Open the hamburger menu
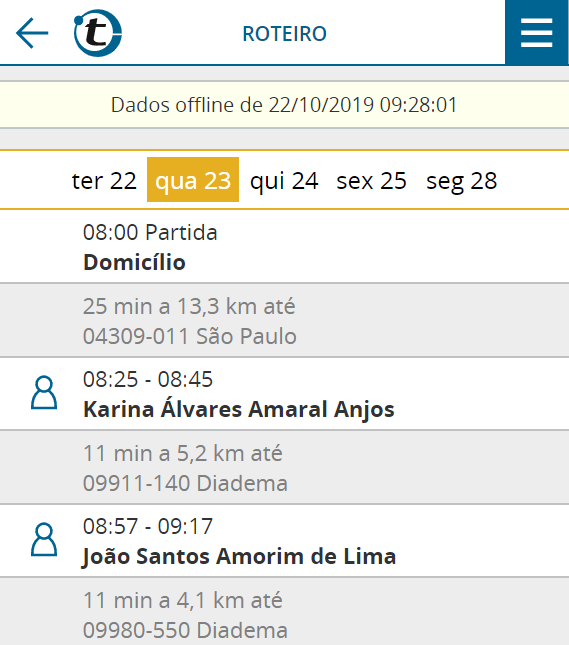569x645 pixels. (x=536, y=32)
